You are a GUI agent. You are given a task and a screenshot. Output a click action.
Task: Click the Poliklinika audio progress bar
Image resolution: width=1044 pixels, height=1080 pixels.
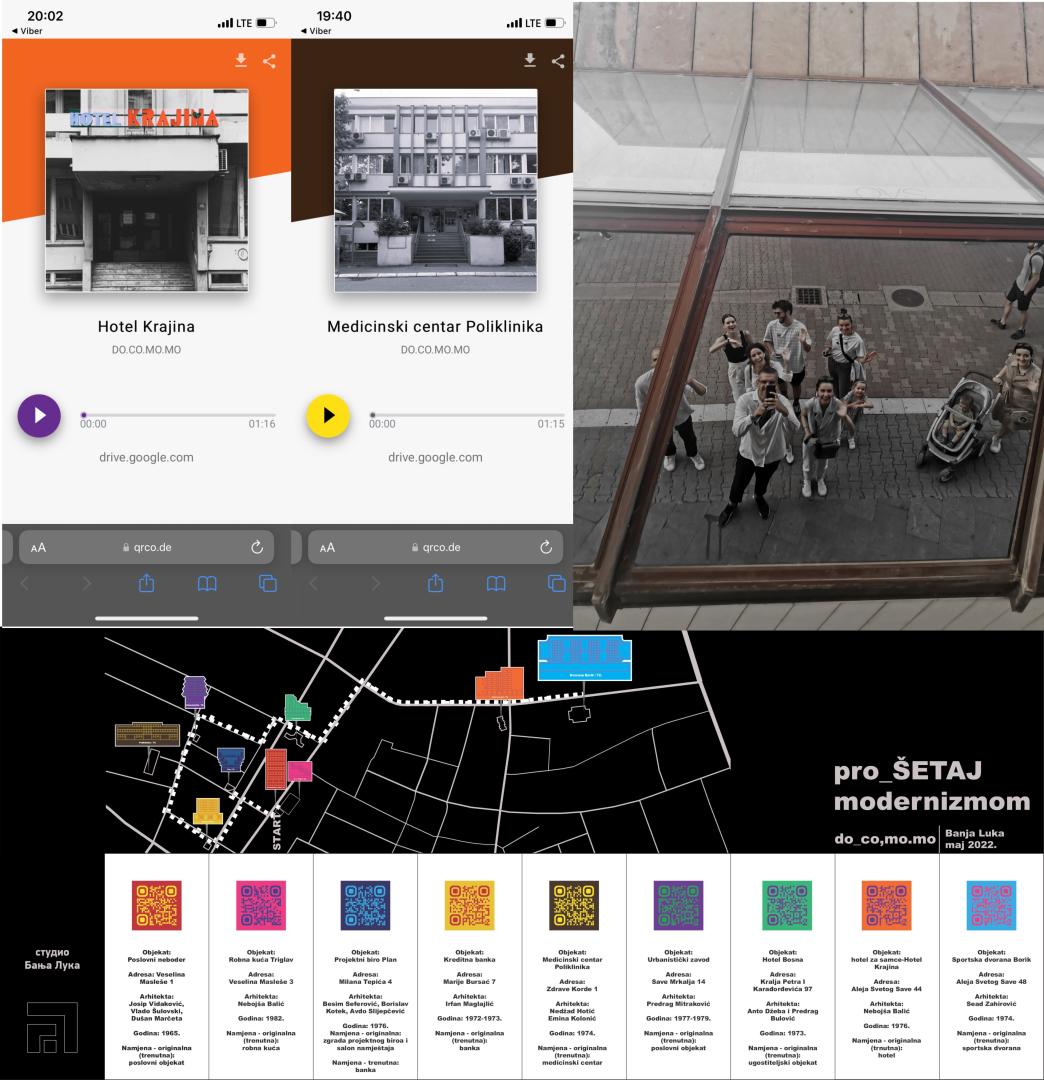467,414
